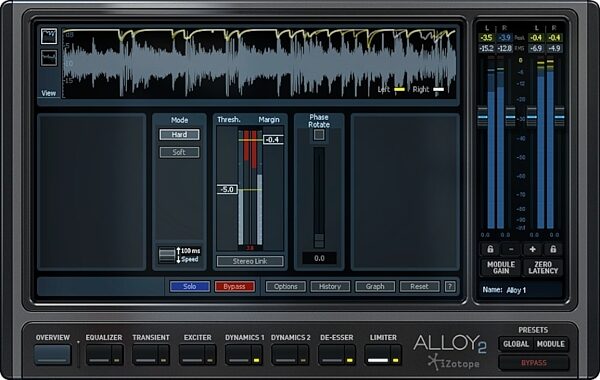
Task: Click the '100 ms' speed value
Action: (191, 251)
